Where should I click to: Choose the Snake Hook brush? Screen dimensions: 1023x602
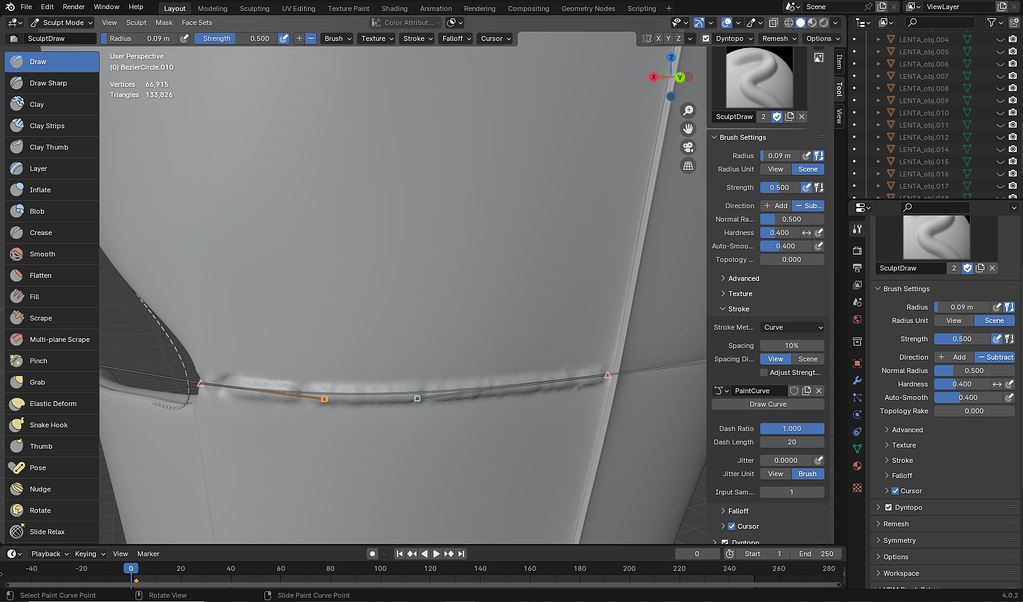tap(52, 425)
